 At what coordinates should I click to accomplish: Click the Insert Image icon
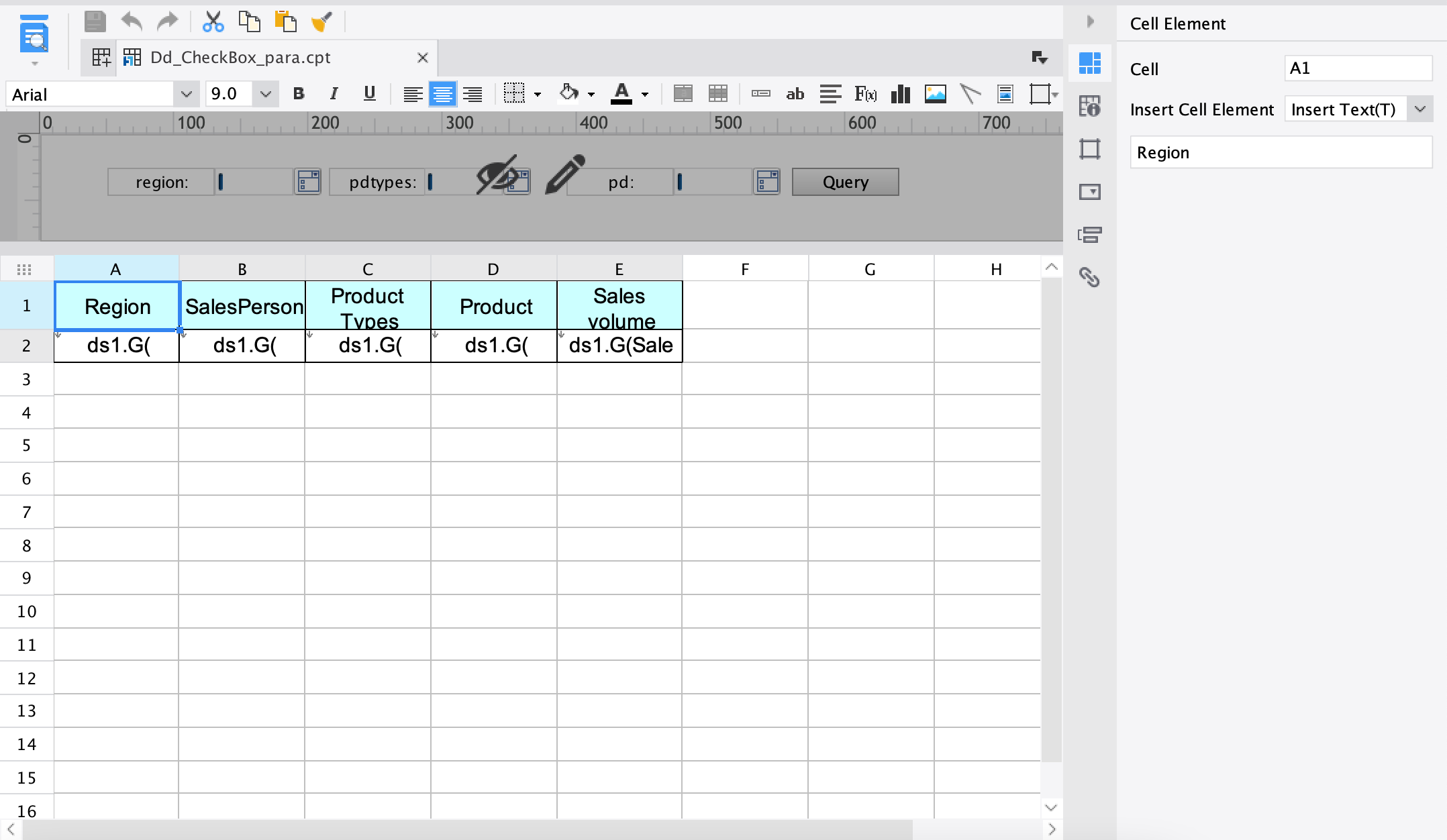coord(935,94)
